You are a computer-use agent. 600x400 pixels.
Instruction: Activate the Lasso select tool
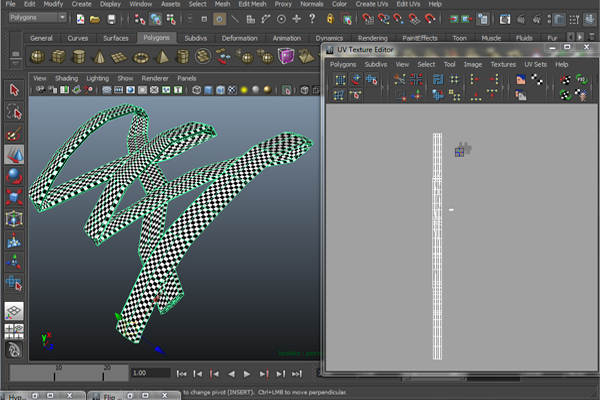[x=14, y=112]
